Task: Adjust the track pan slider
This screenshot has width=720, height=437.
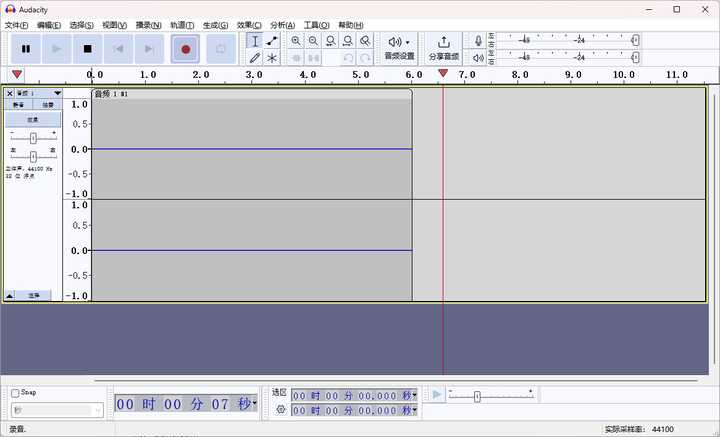Action: (x=33, y=157)
